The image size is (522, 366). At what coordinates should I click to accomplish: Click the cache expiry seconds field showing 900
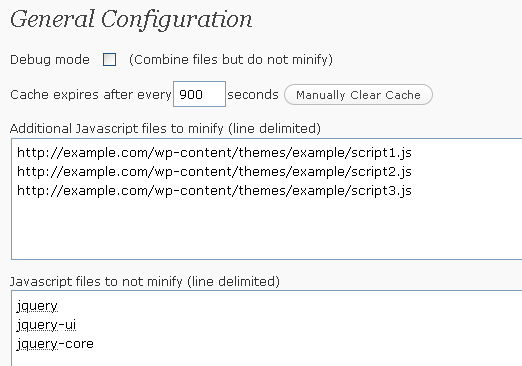[199, 94]
